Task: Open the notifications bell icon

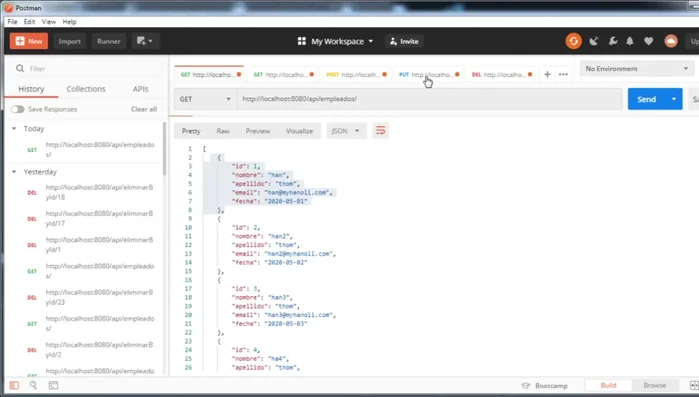Action: [629, 41]
